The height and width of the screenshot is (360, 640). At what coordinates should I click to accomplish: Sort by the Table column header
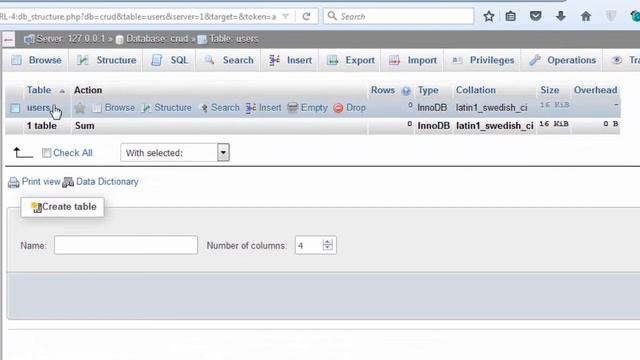[x=39, y=90]
